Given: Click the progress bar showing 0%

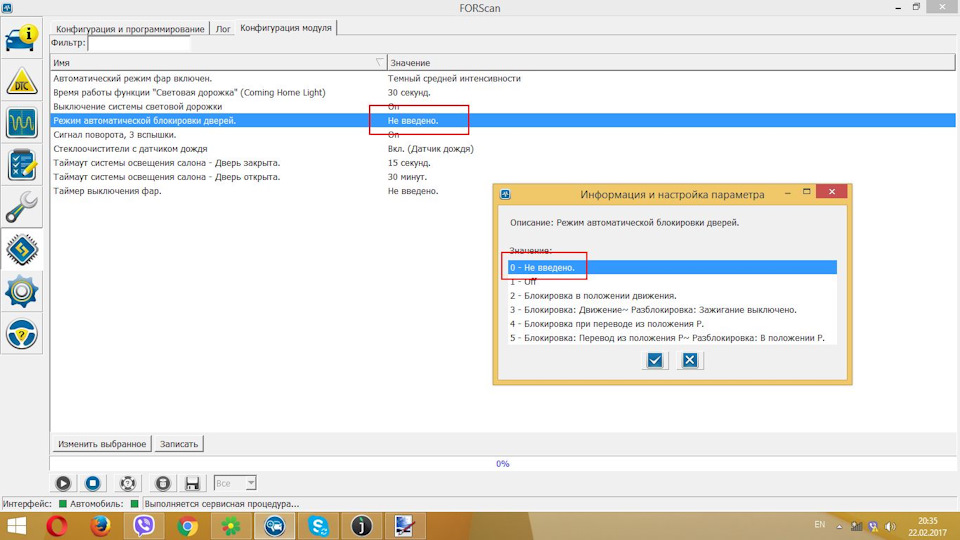Looking at the screenshot, I should pyautogui.click(x=503, y=463).
